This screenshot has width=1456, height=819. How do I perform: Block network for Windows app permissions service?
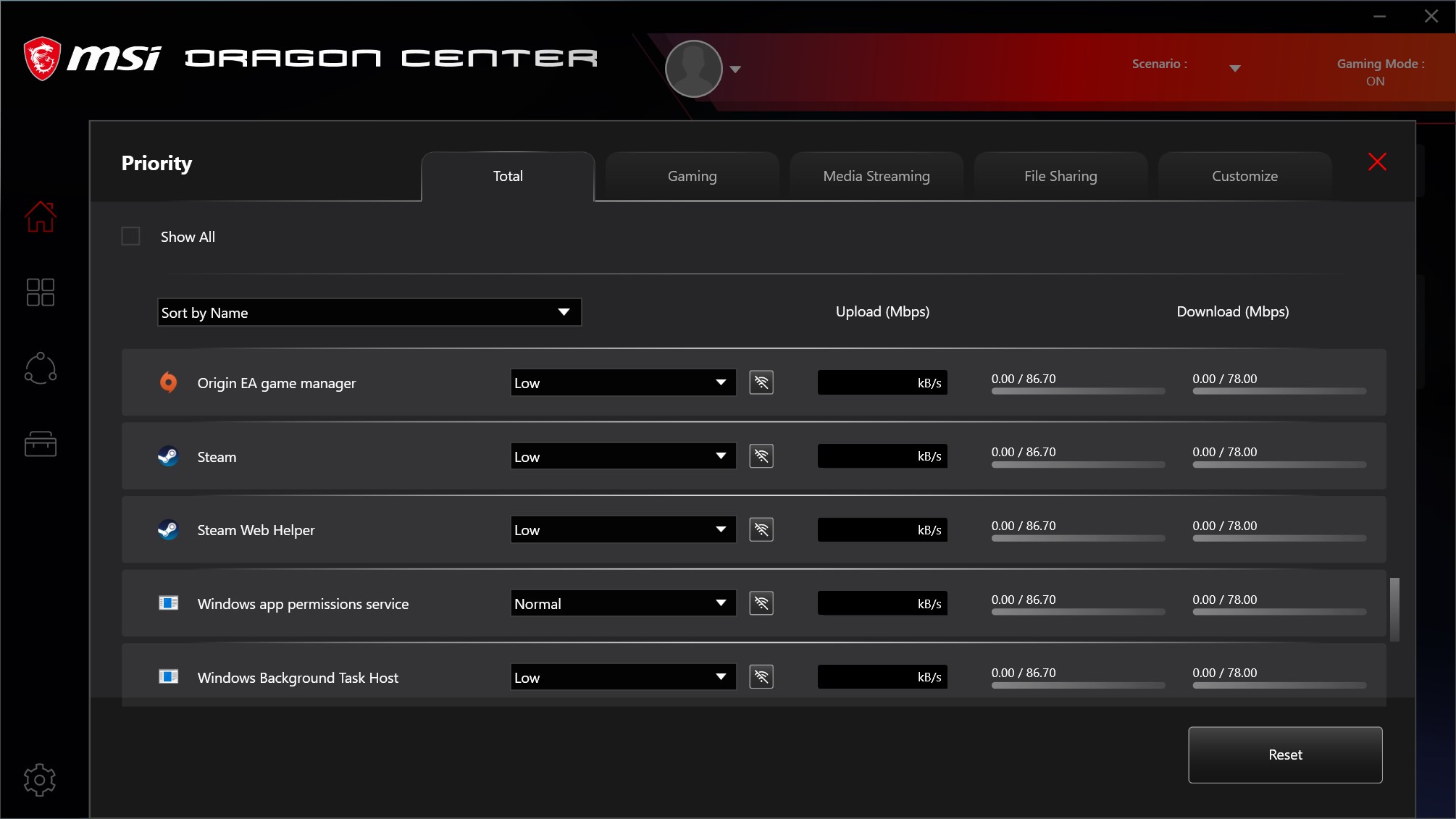point(761,603)
